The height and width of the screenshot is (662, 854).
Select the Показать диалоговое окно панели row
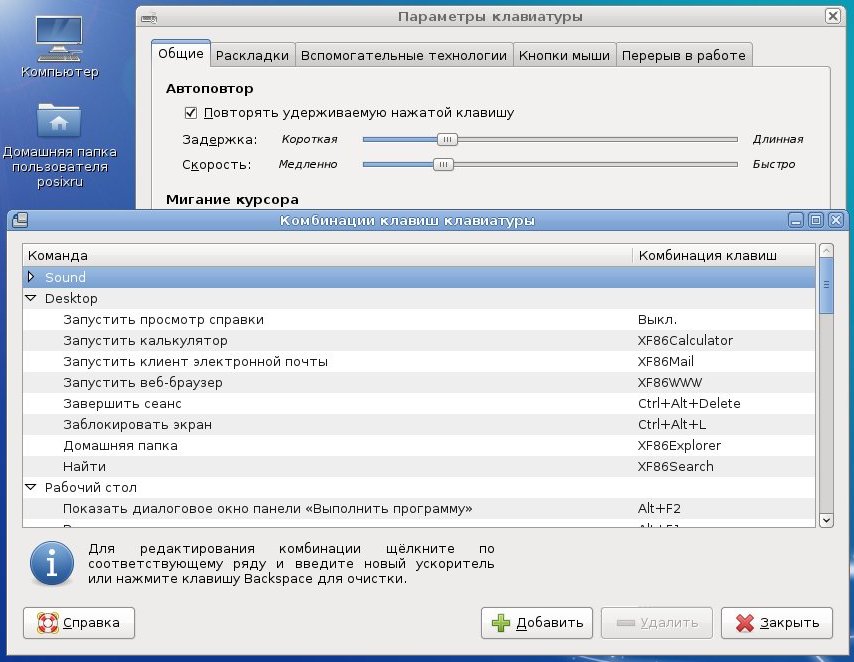[x=419, y=508]
